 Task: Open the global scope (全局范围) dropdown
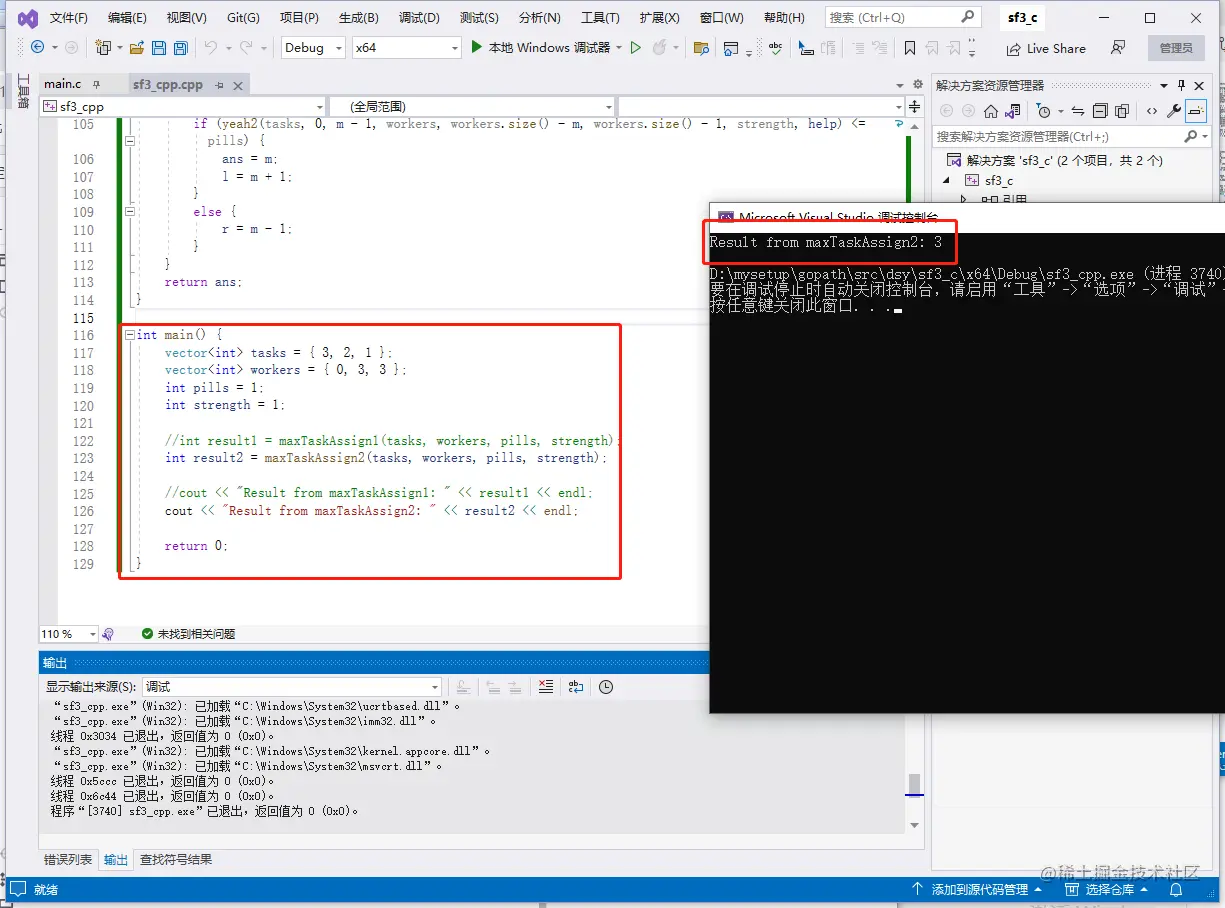(x=471, y=106)
